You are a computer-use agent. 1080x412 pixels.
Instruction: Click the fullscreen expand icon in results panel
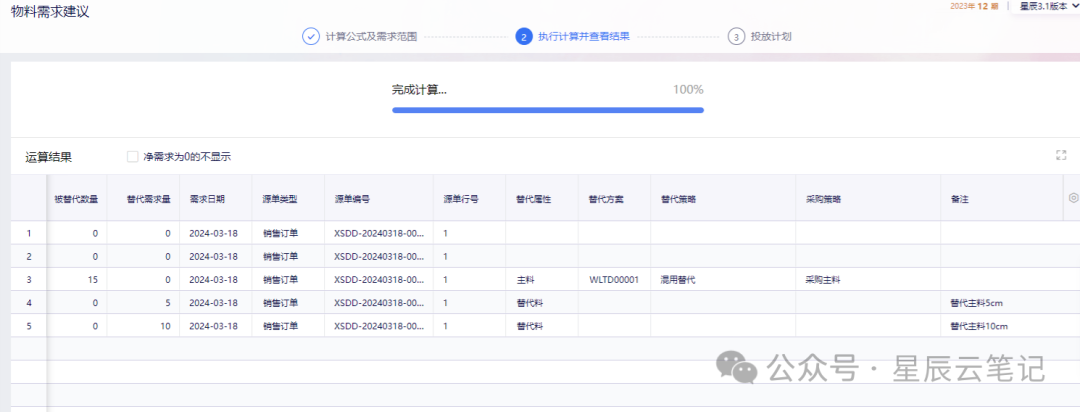(1061, 156)
